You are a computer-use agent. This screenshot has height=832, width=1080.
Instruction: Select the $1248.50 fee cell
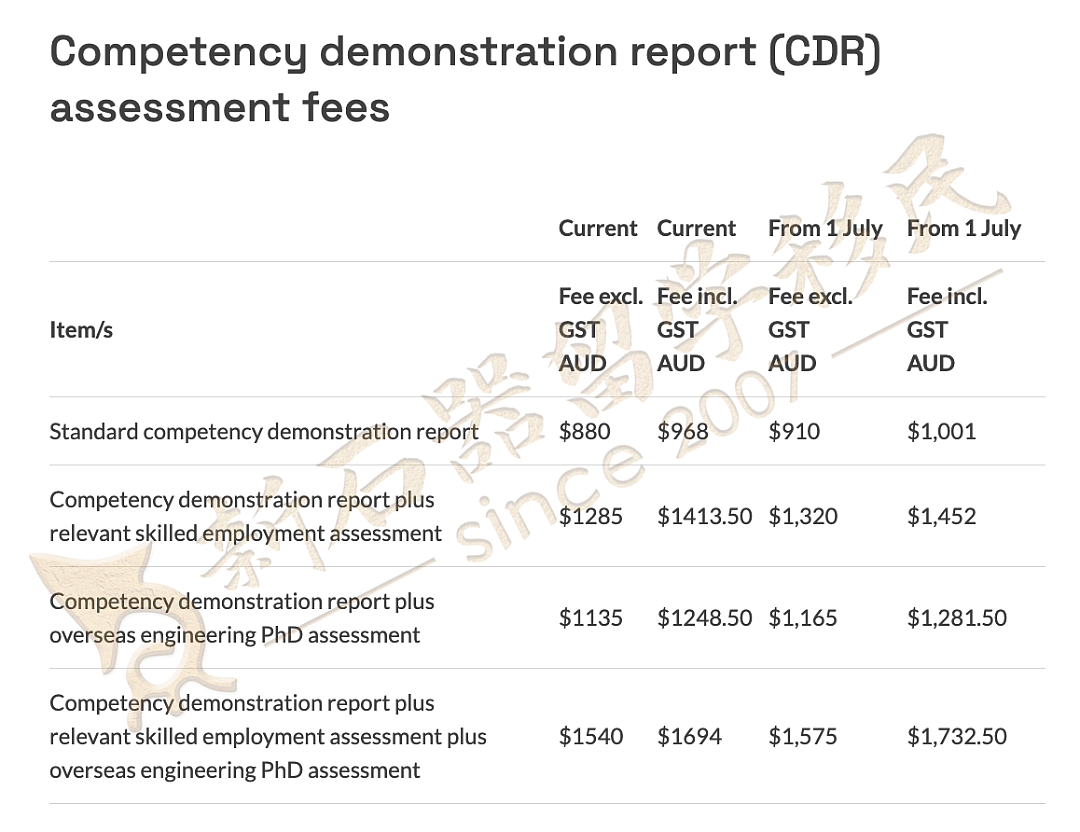[705, 618]
